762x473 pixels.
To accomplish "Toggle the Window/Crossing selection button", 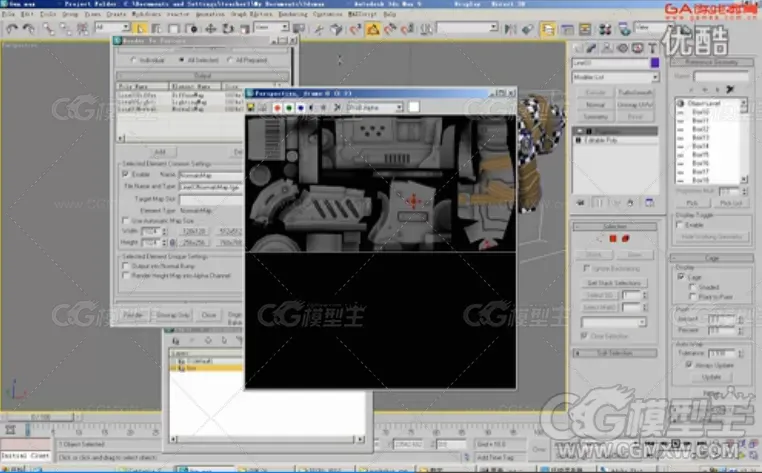I will click(x=191, y=29).
